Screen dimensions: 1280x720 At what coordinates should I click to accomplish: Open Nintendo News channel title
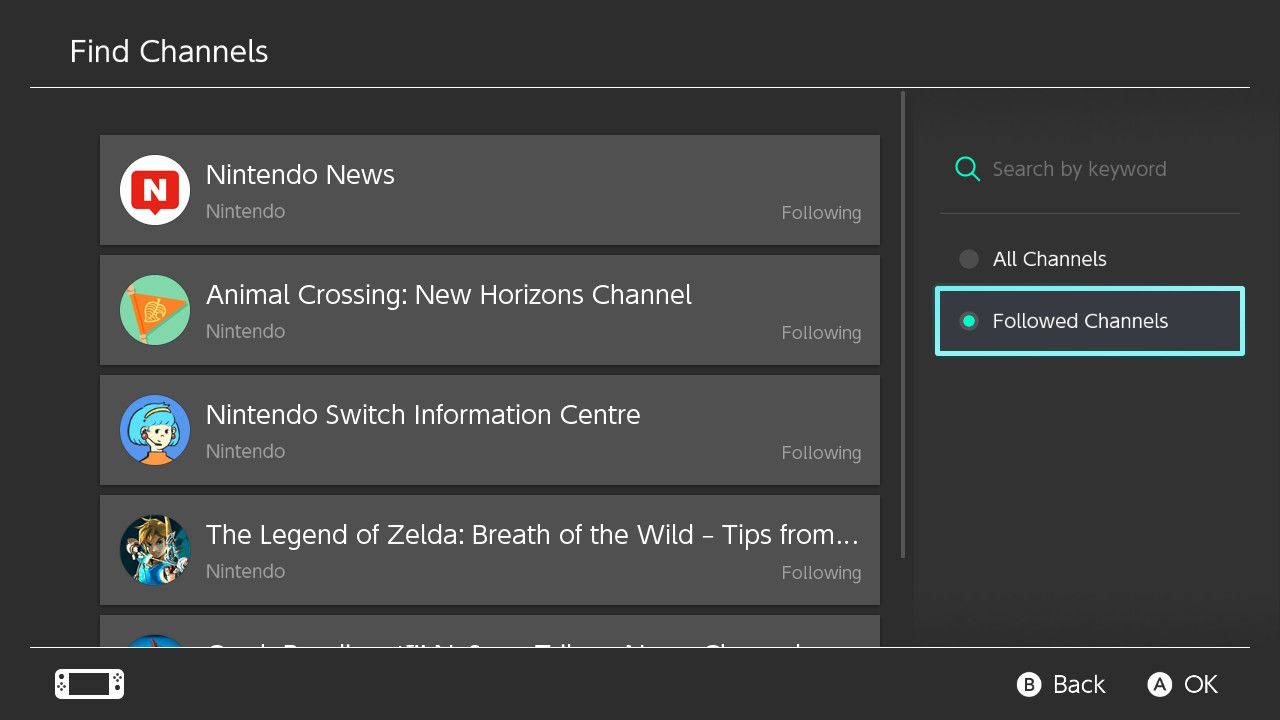[300, 175]
